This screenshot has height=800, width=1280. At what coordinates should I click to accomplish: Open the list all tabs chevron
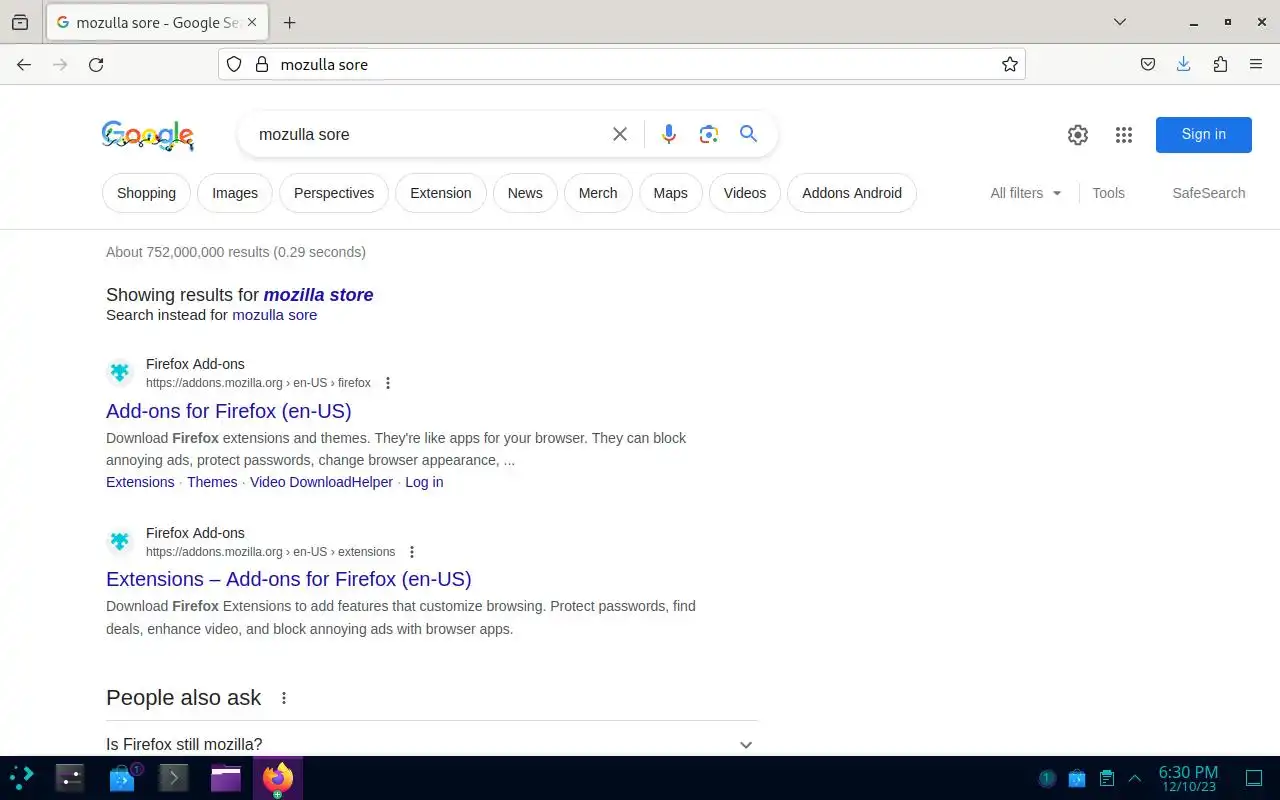point(1120,22)
